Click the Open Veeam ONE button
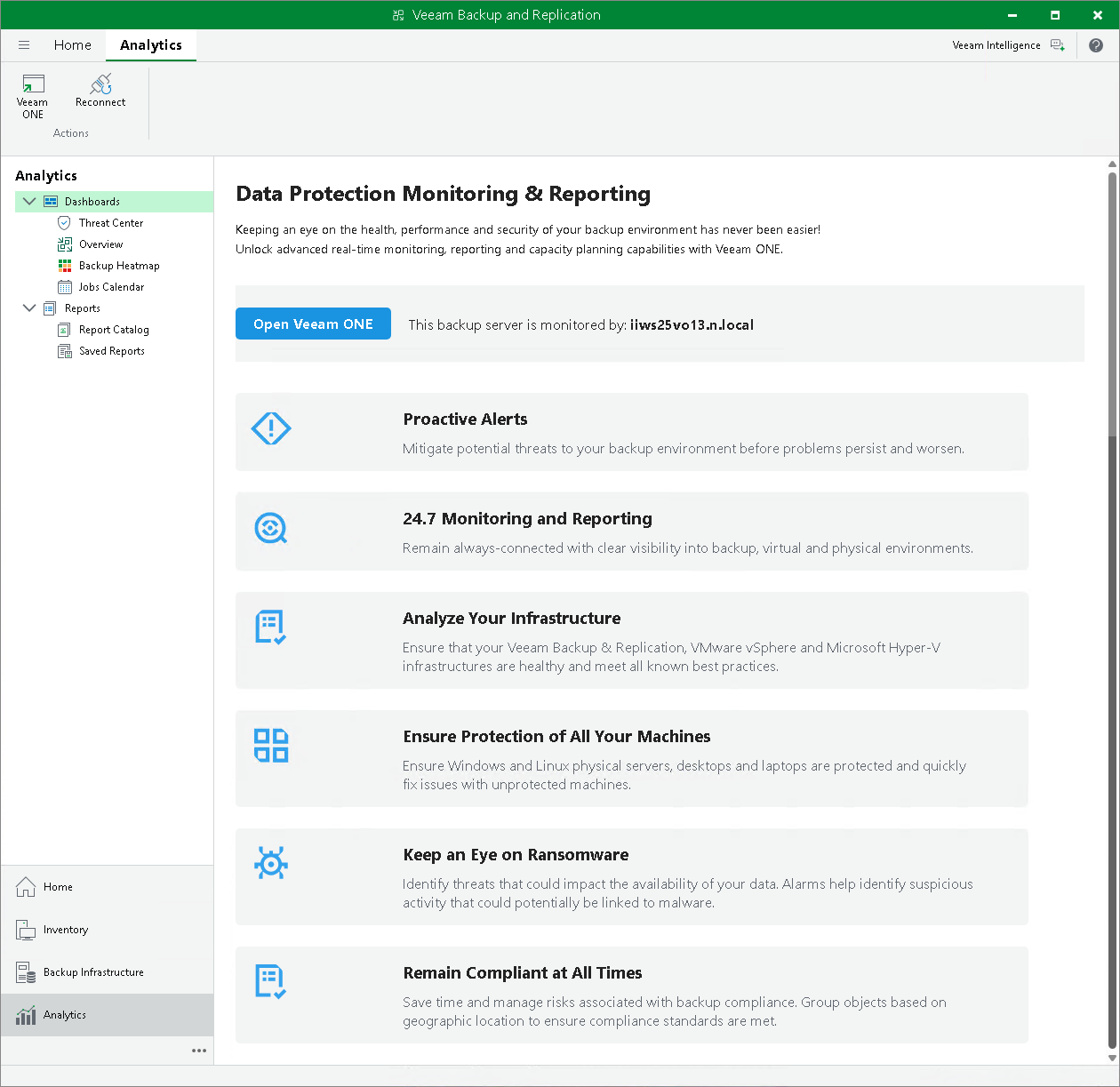1120x1087 pixels. tap(313, 324)
